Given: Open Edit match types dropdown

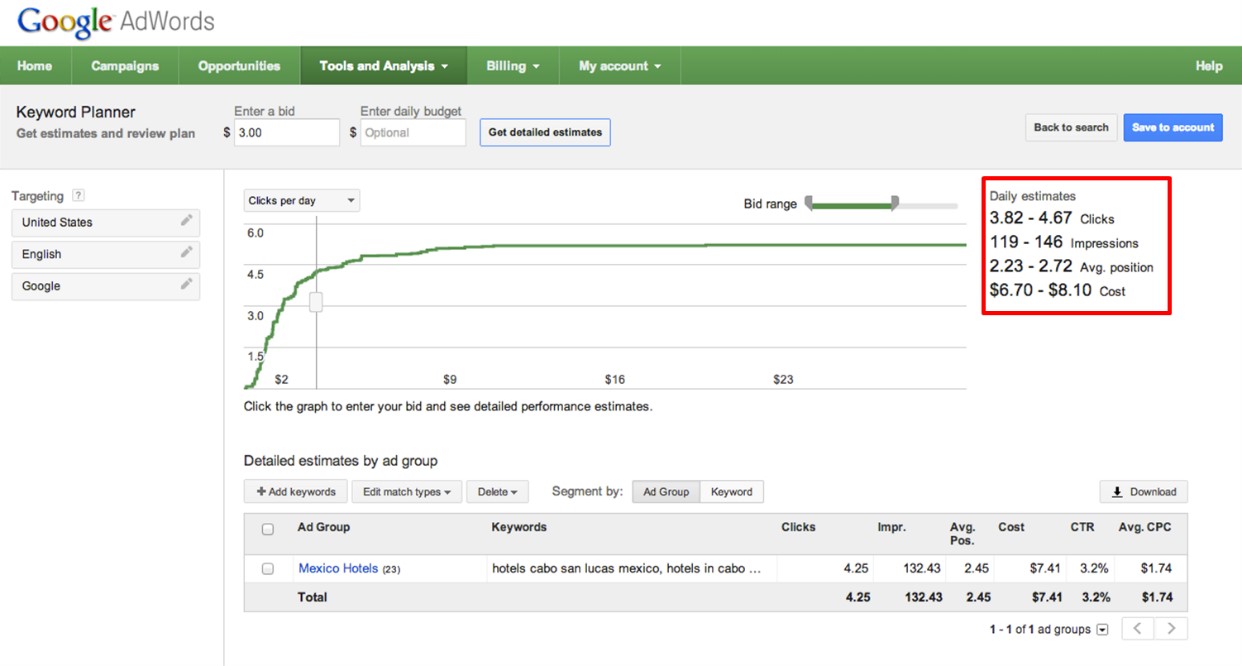Looking at the screenshot, I should [406, 492].
